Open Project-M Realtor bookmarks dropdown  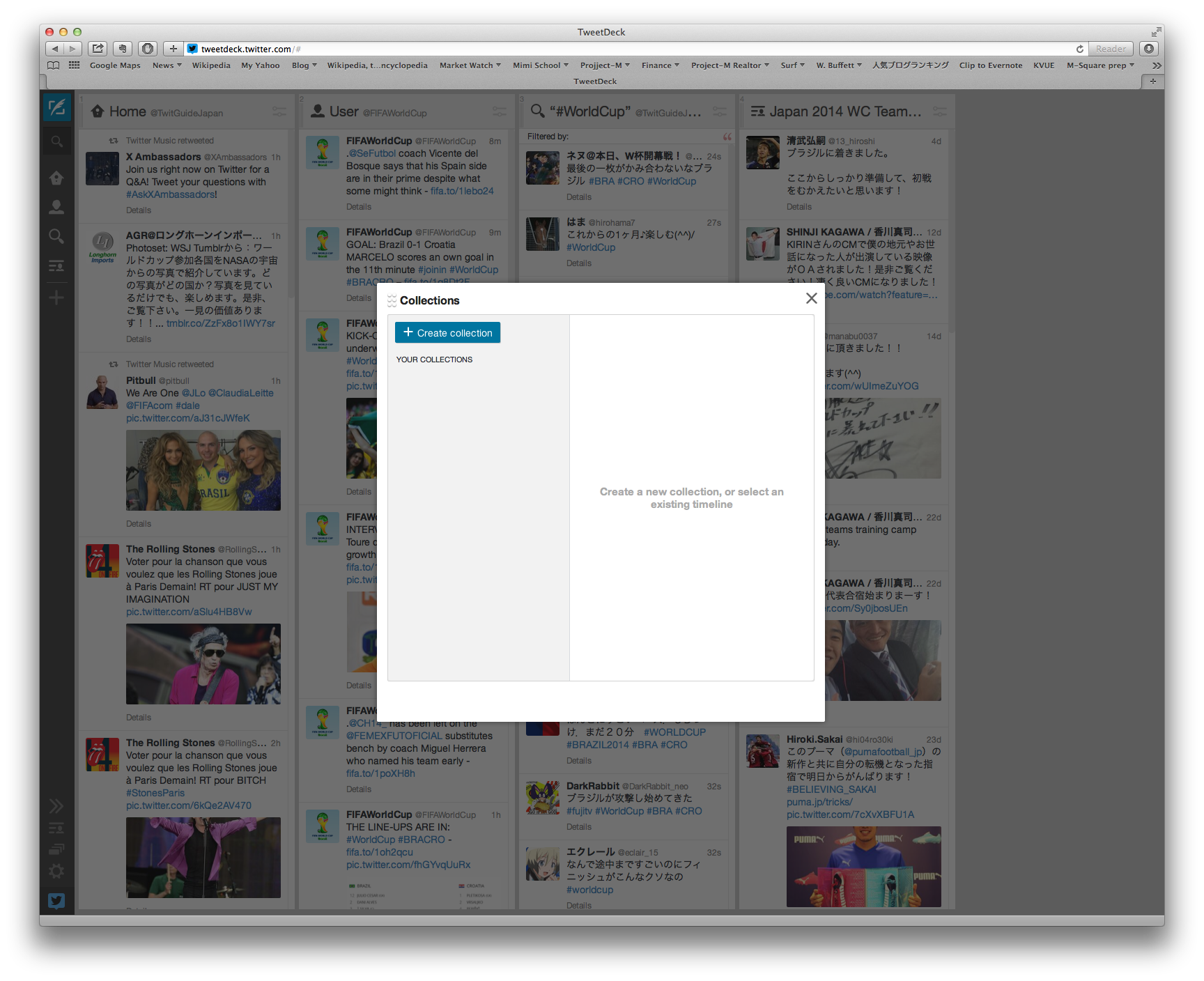tap(730, 65)
